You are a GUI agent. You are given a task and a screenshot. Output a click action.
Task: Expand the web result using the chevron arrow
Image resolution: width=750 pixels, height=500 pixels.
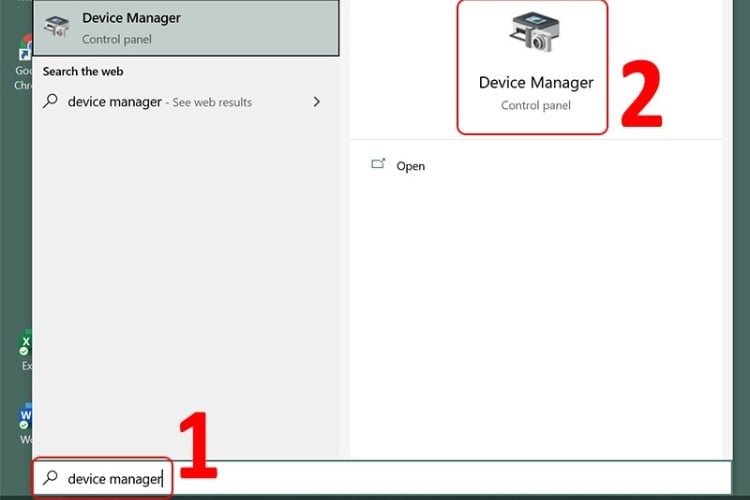[x=317, y=102]
